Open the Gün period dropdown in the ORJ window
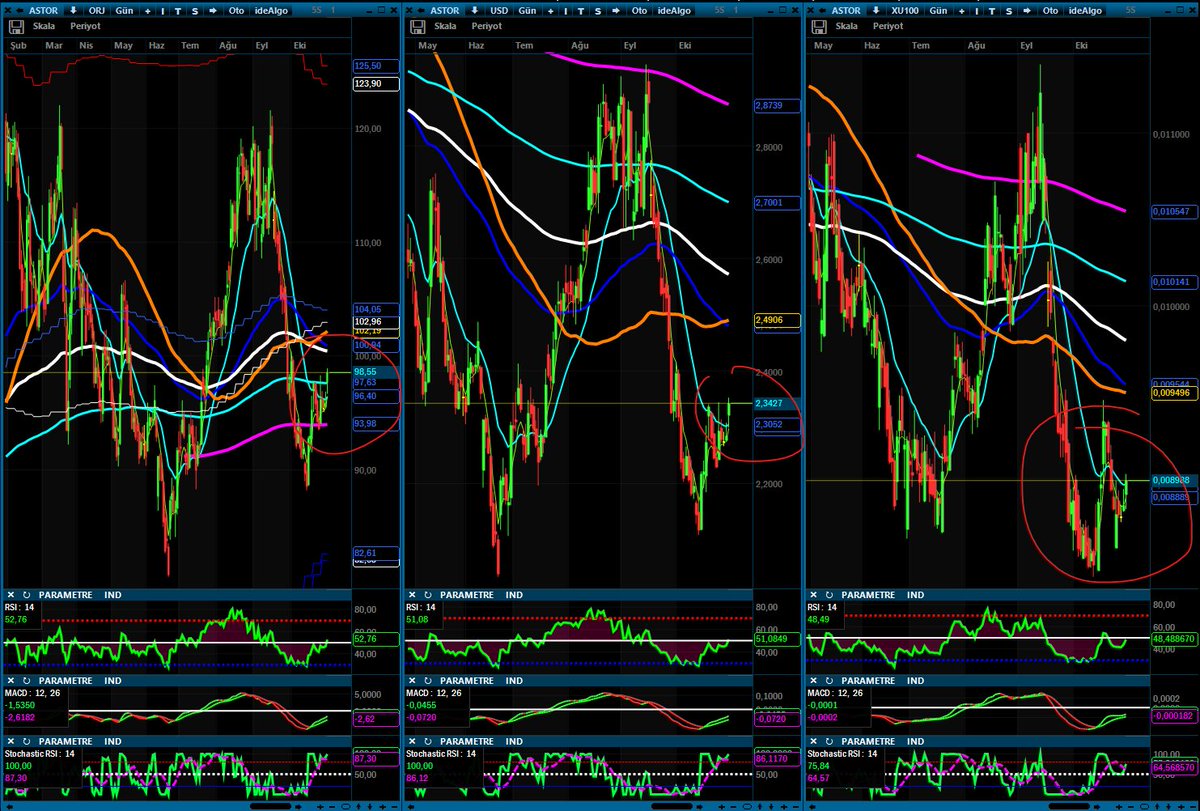The height and width of the screenshot is (811, 1200). [124, 11]
